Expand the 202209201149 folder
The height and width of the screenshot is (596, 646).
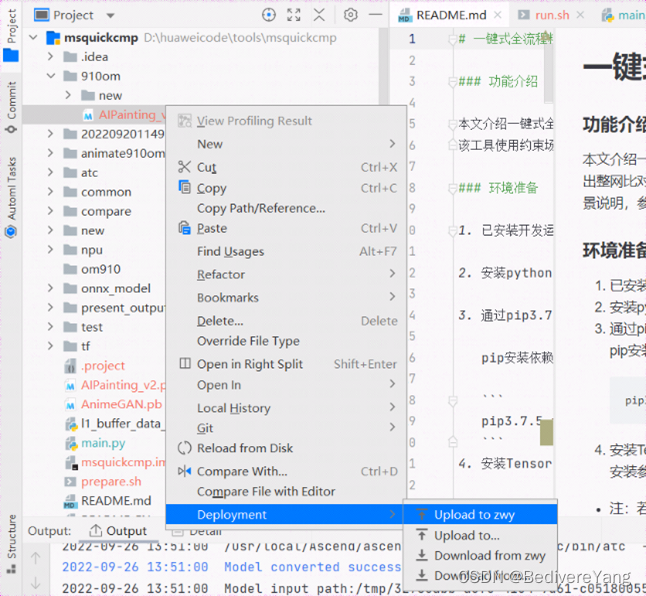pos(50,134)
